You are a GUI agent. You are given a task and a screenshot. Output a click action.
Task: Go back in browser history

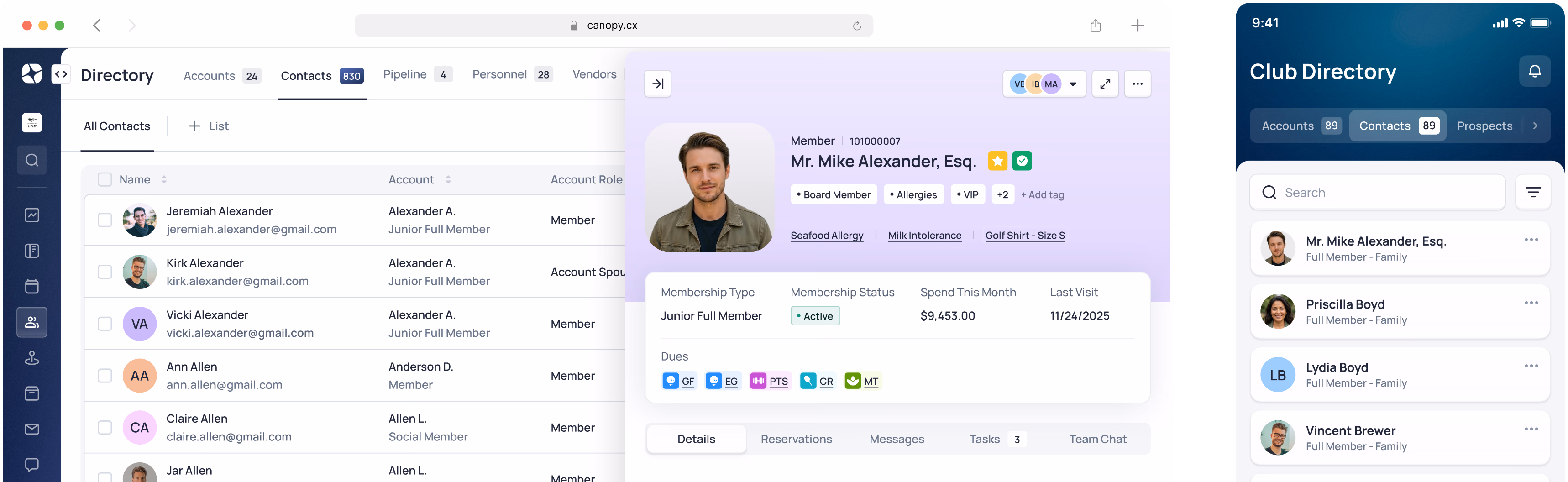point(97,26)
